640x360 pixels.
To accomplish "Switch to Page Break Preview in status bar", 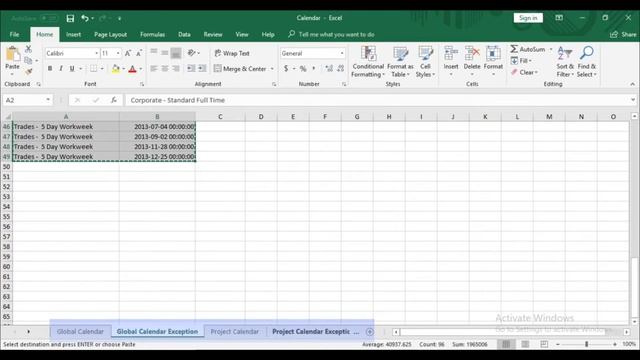I will 544,344.
